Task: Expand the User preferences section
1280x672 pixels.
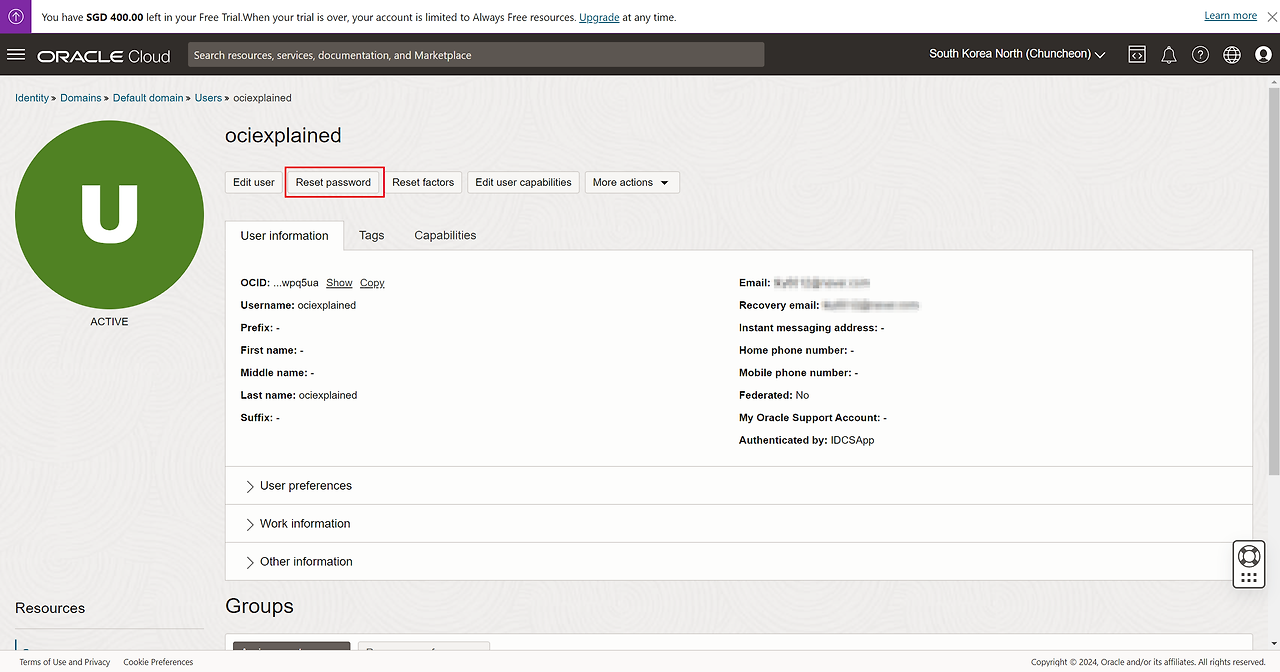Action: click(305, 486)
